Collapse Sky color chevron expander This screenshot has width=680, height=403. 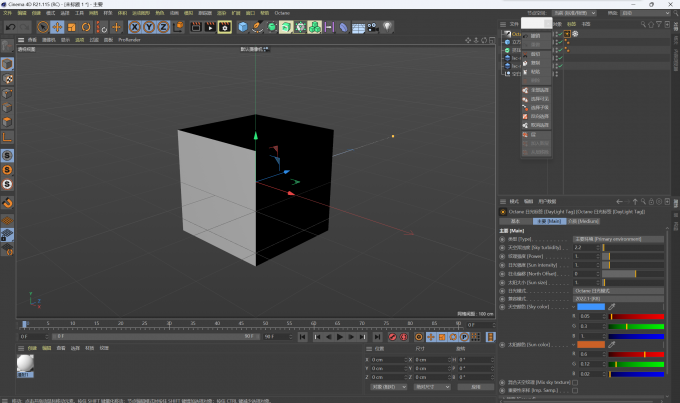[x=573, y=307]
